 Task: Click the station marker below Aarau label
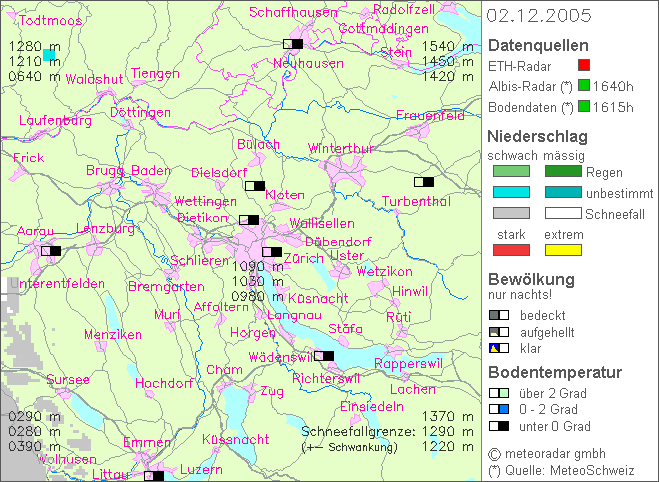coord(51,251)
